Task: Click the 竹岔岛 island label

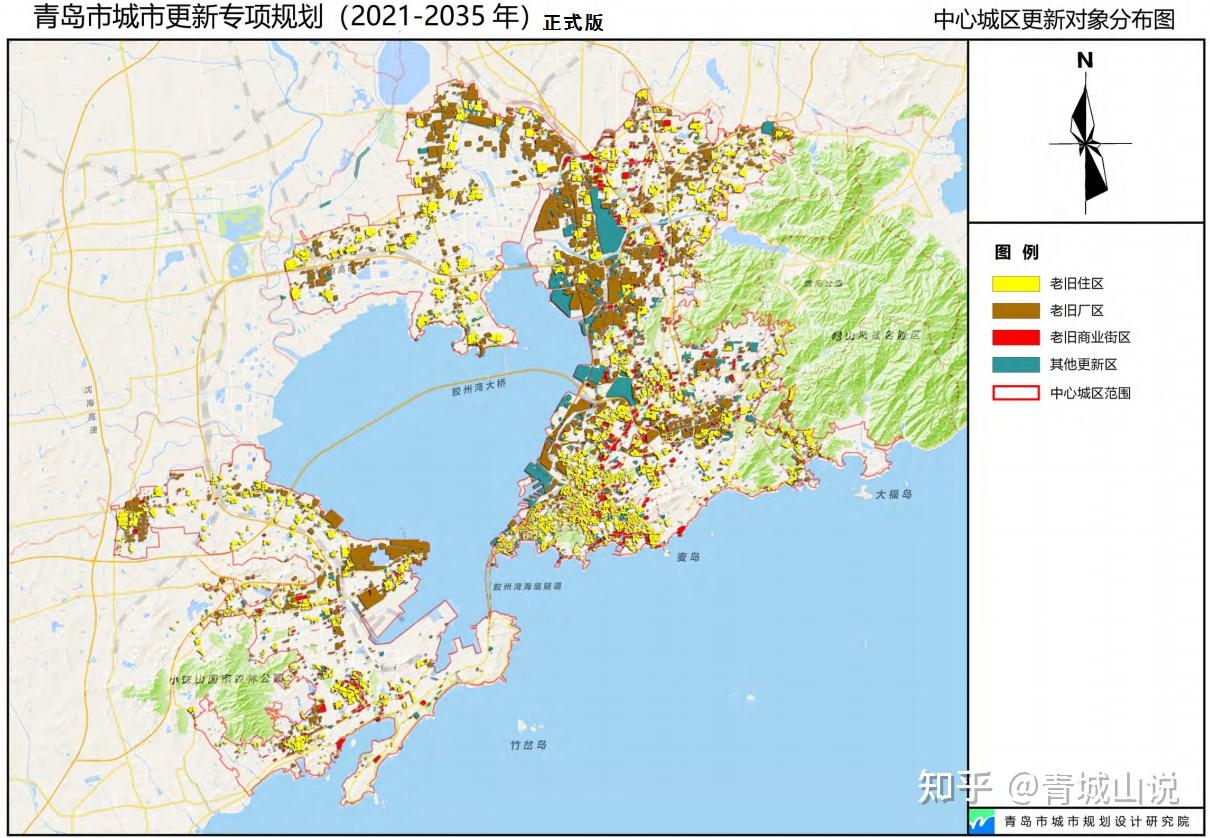Action: coord(529,746)
